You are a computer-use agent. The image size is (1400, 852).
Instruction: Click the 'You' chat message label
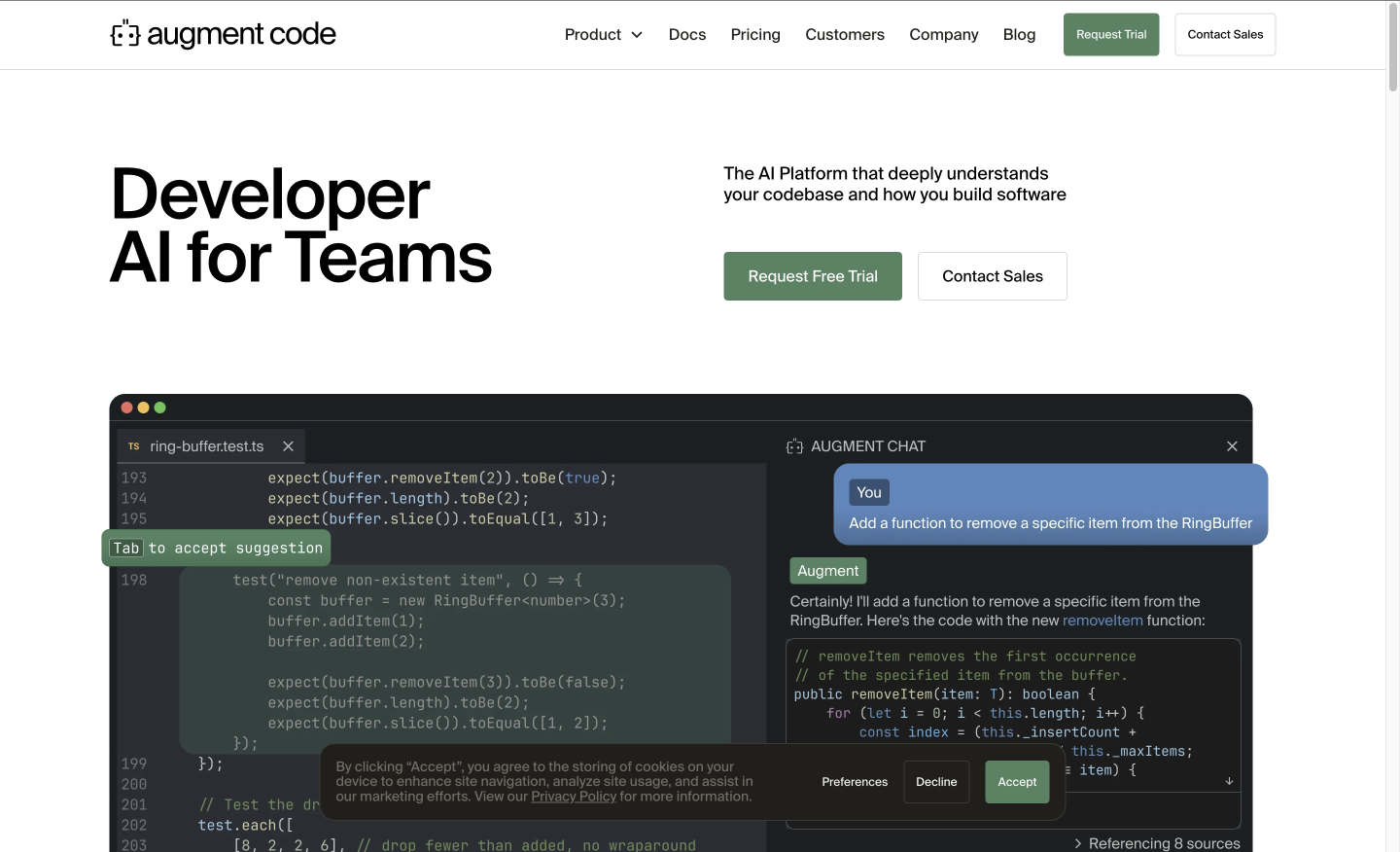pos(869,492)
